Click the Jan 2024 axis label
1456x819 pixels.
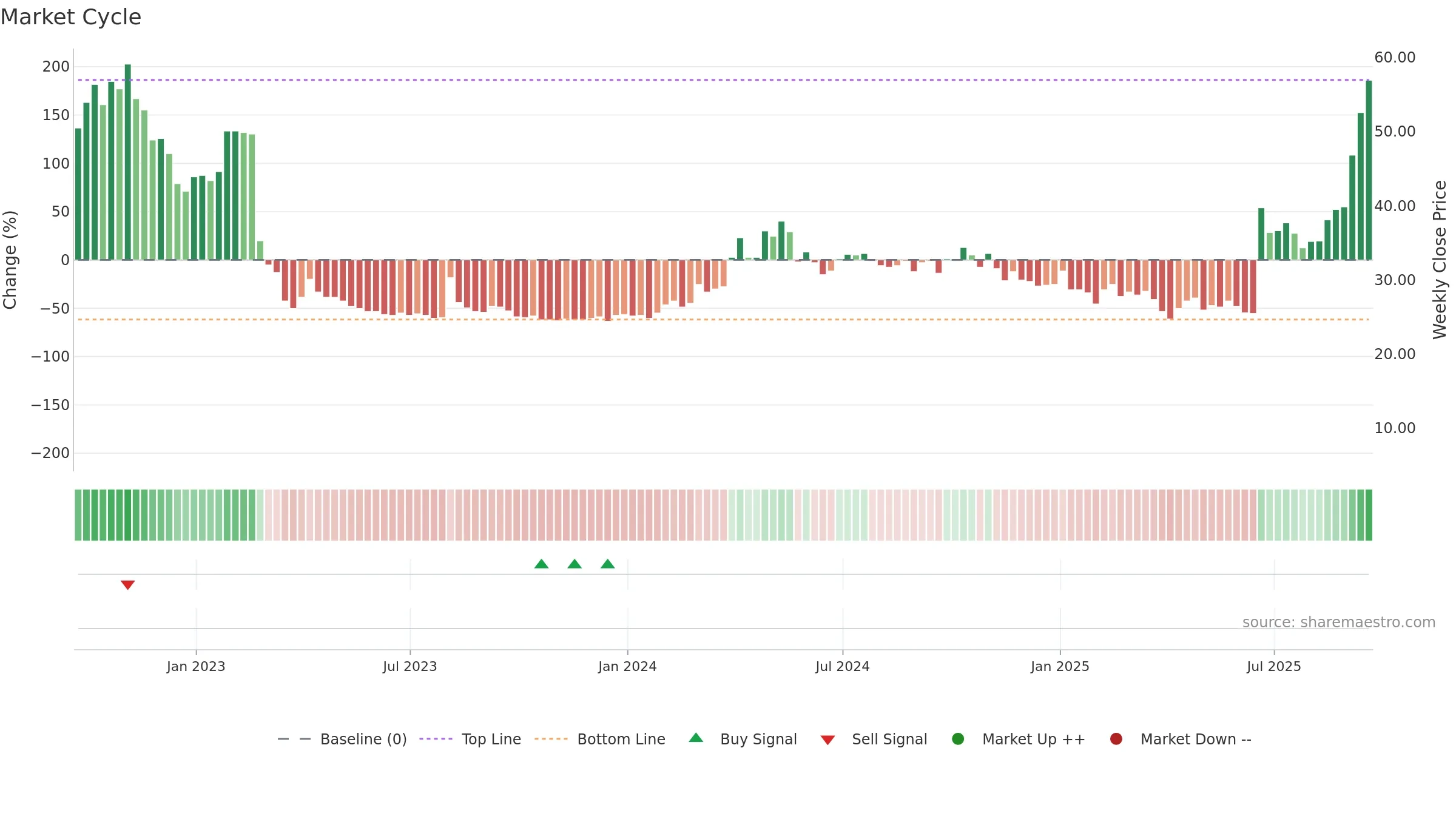tap(627, 666)
